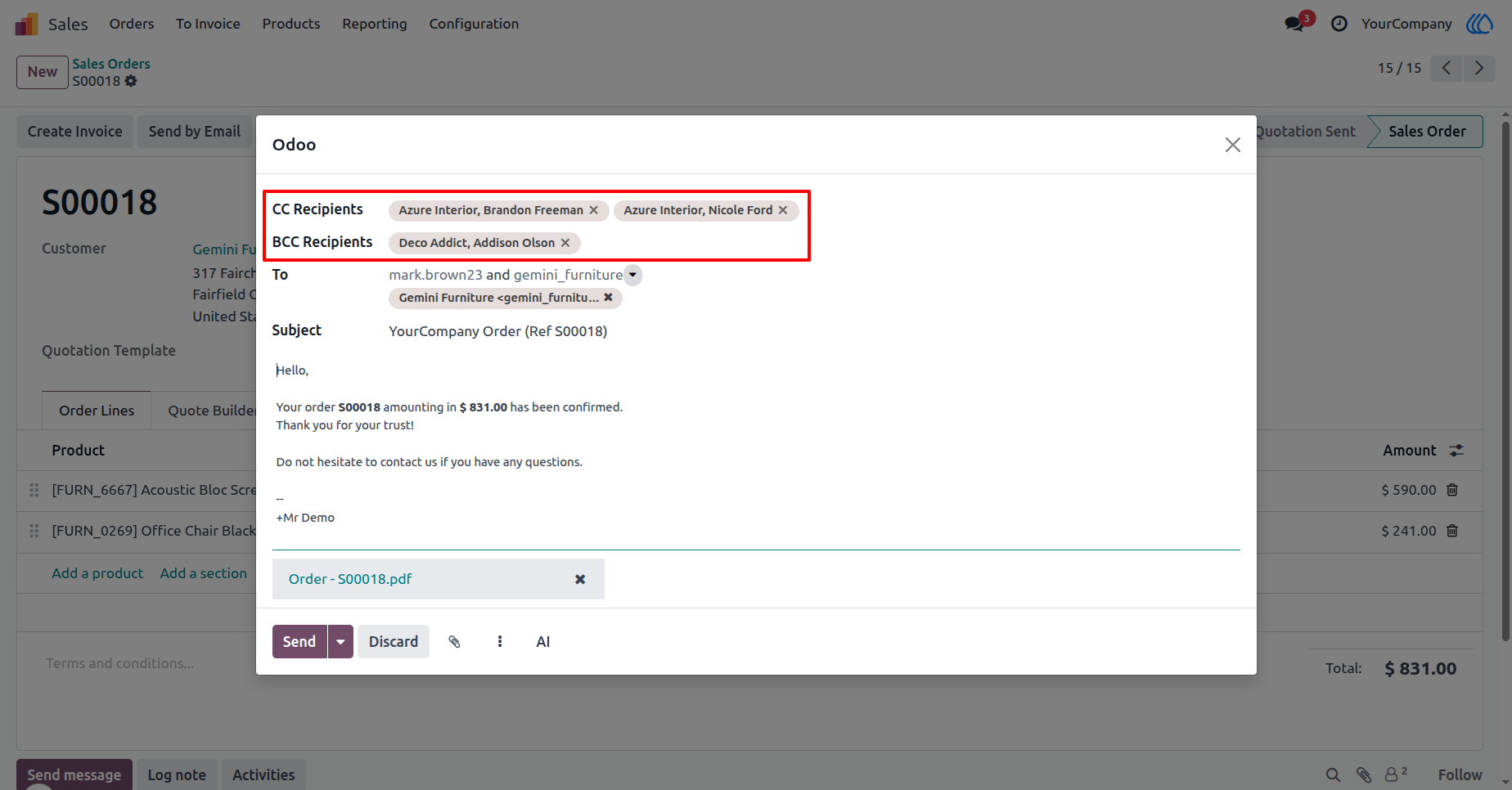Open the Sales Orders breadcrumb link
This screenshot has height=790, width=1512.
coord(111,64)
